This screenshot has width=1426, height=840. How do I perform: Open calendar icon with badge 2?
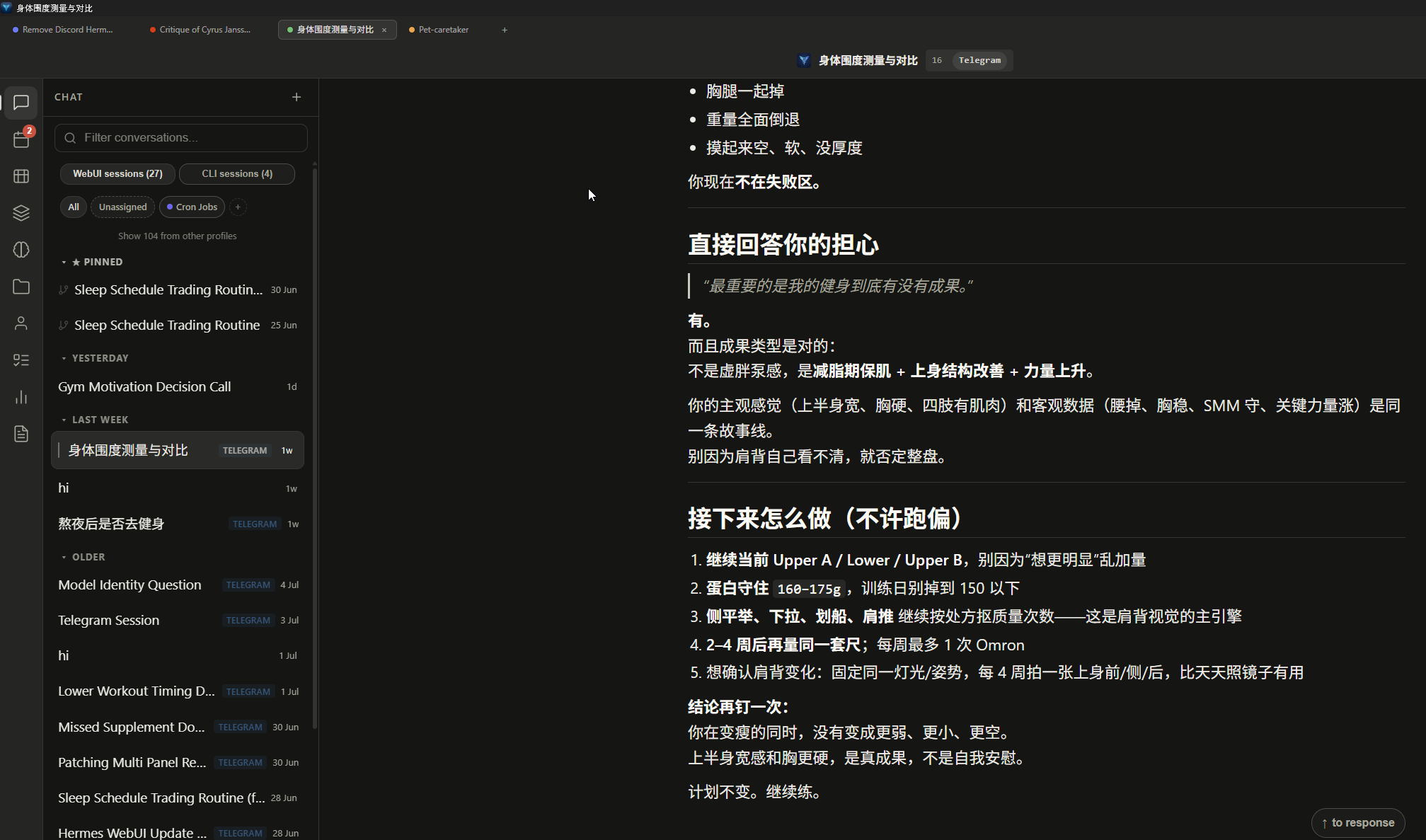pos(21,139)
